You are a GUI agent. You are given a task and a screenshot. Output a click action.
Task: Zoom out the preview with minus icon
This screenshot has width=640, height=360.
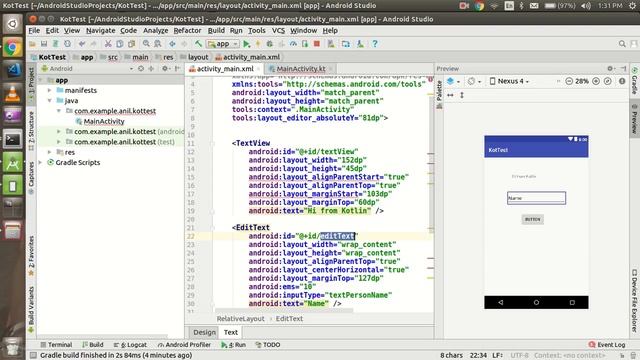569,81
